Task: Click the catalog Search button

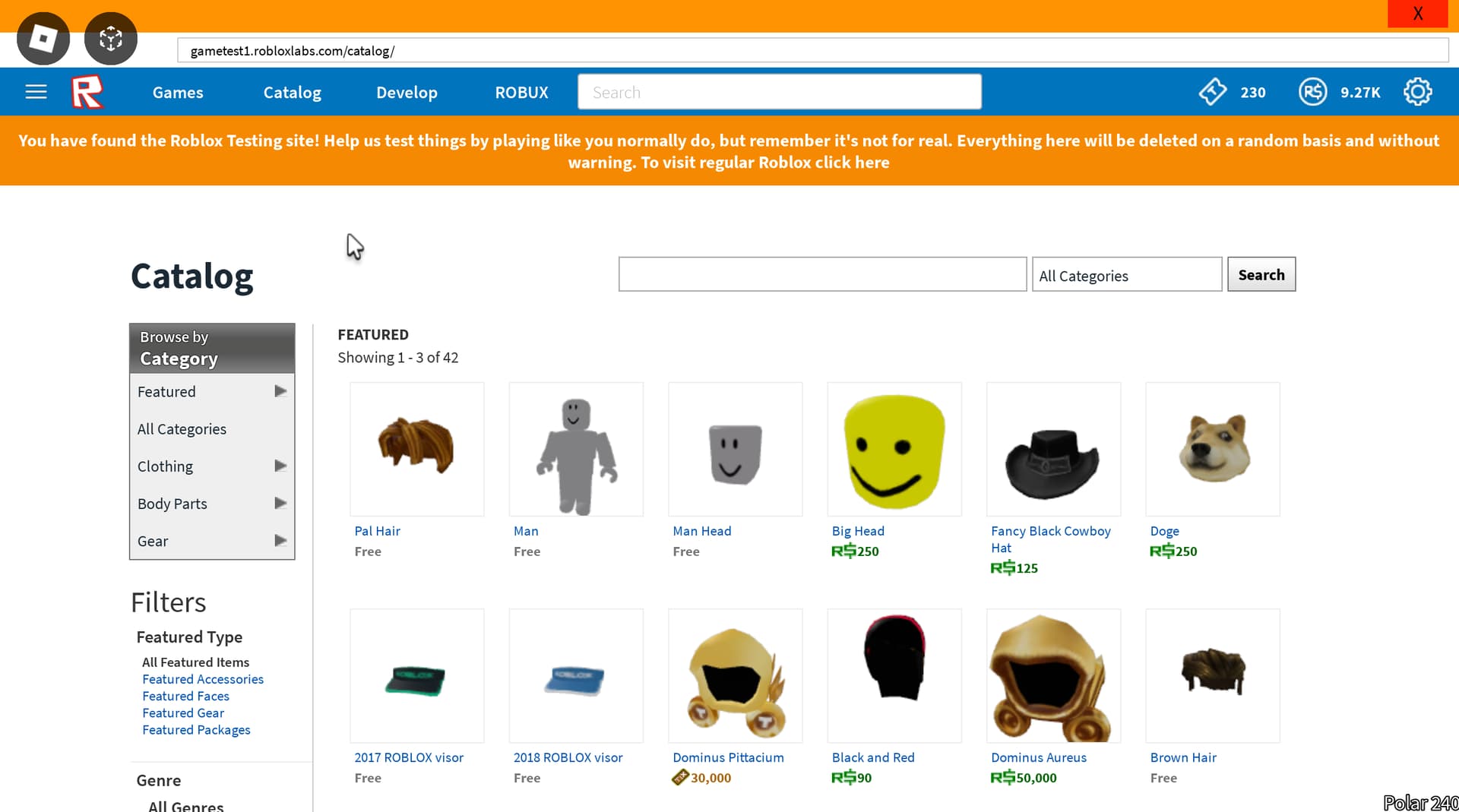Action: click(x=1261, y=275)
